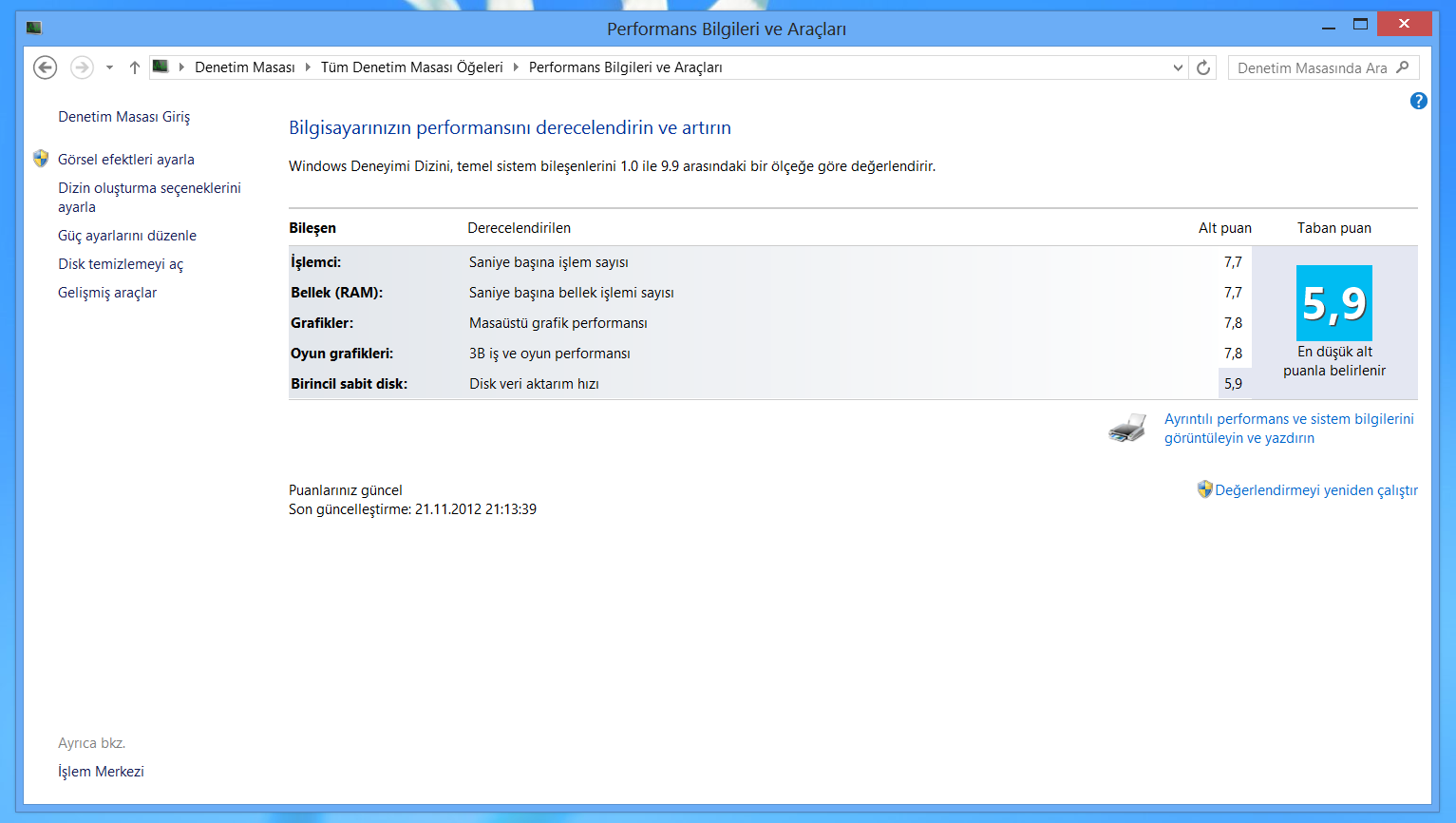Click 7,8 subscore in Oyun grafikleri row

1233,354
